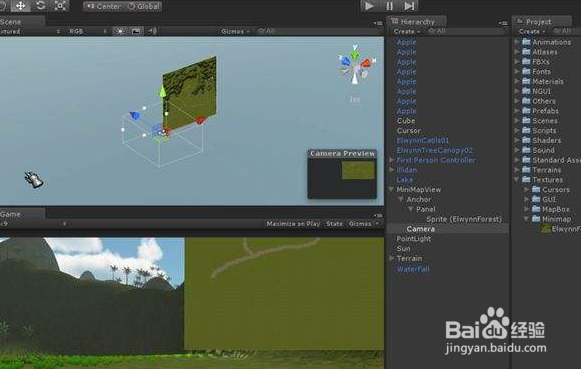The height and width of the screenshot is (369, 581).
Task: Start Play mode with the Play button
Action: point(369,6)
